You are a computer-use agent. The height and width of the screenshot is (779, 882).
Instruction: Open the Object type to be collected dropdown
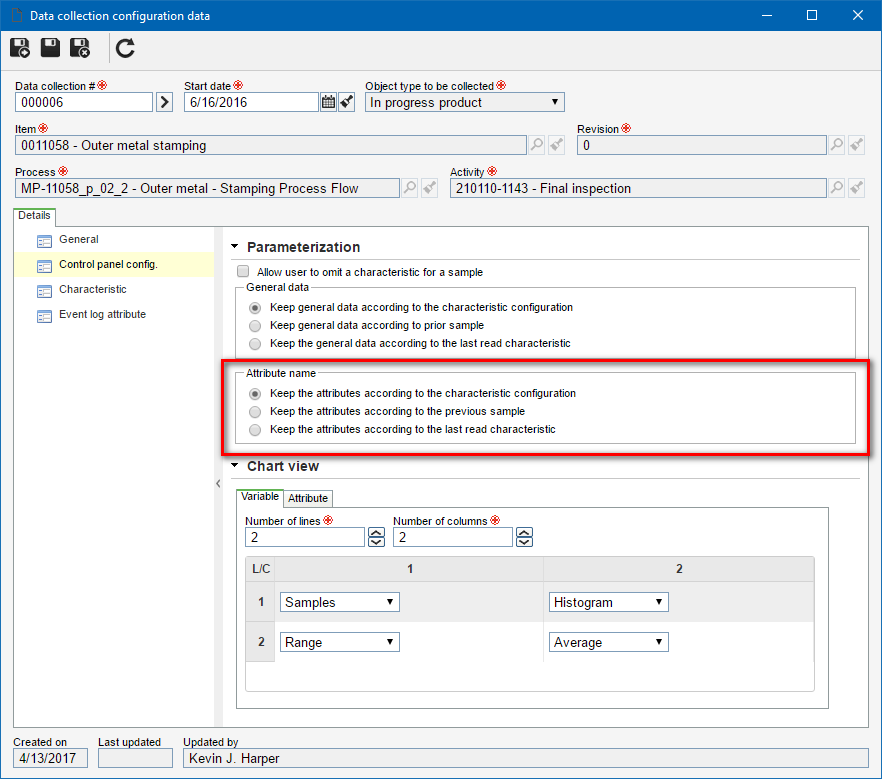465,102
